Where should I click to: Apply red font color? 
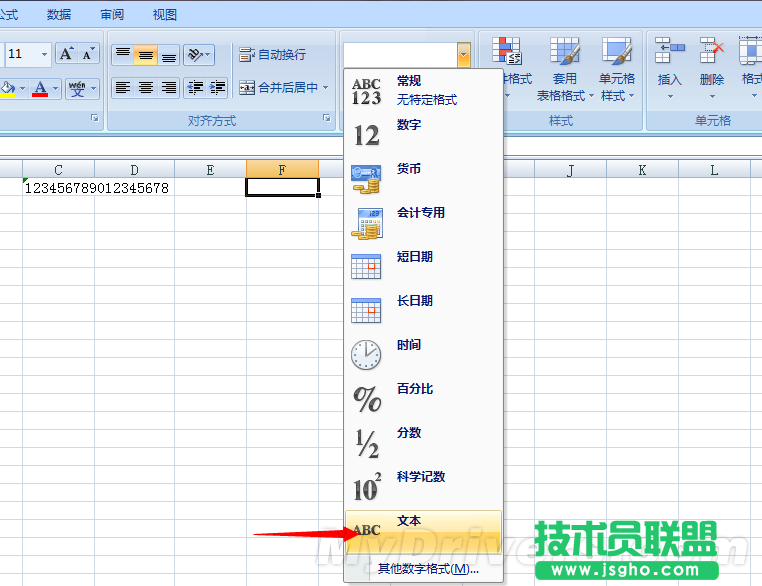click(40, 88)
